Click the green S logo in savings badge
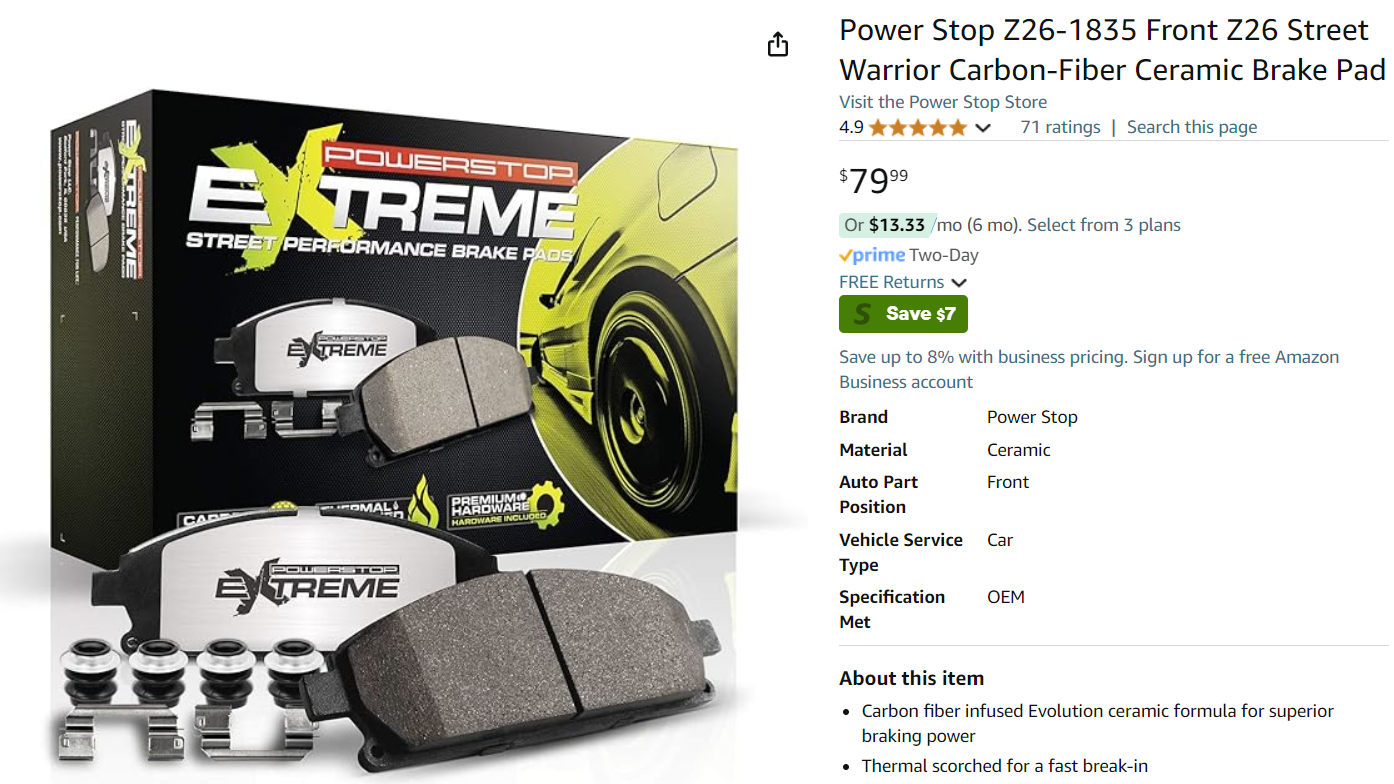 point(862,314)
